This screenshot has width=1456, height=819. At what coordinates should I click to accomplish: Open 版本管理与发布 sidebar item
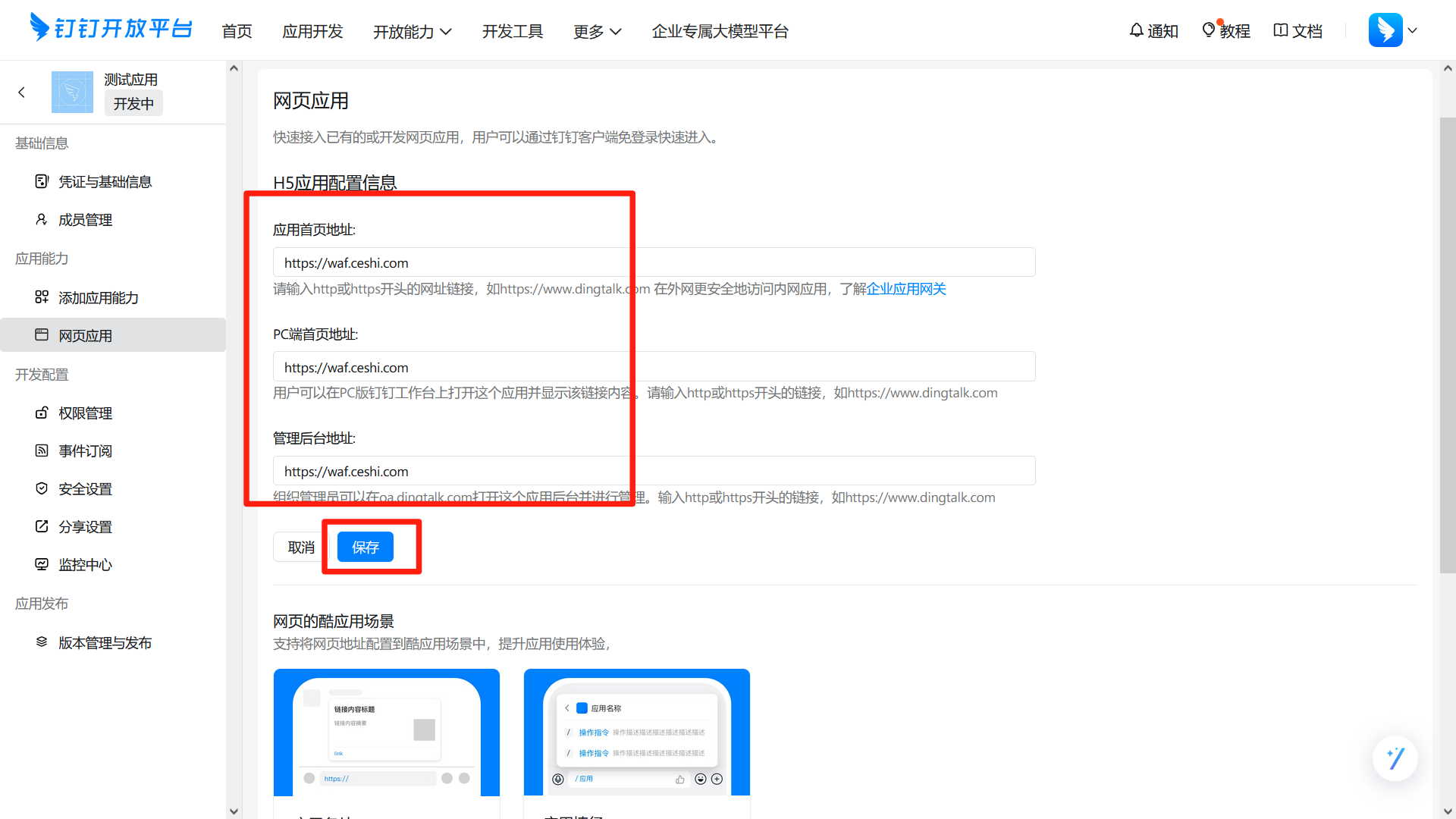click(113, 642)
